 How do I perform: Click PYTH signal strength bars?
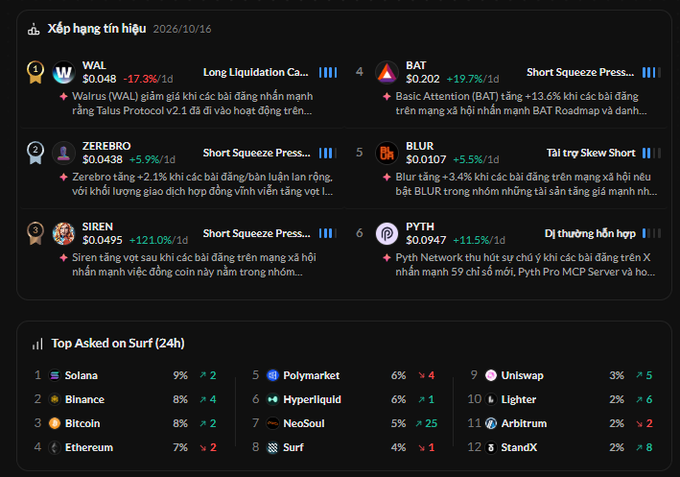(x=651, y=234)
